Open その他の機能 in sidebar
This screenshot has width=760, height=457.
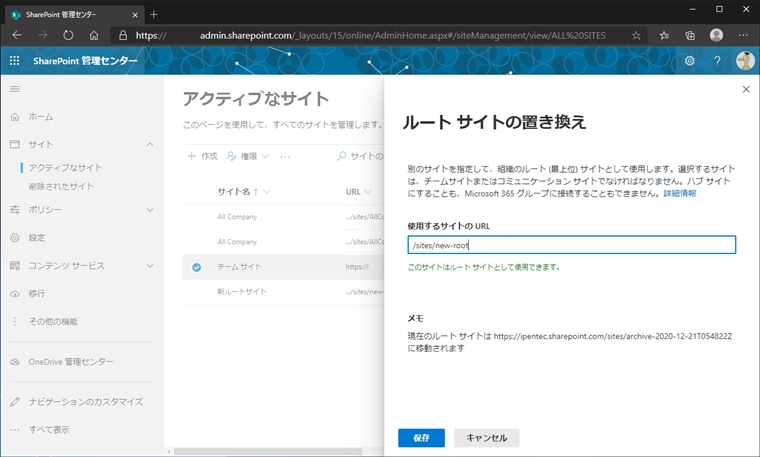click(53, 321)
